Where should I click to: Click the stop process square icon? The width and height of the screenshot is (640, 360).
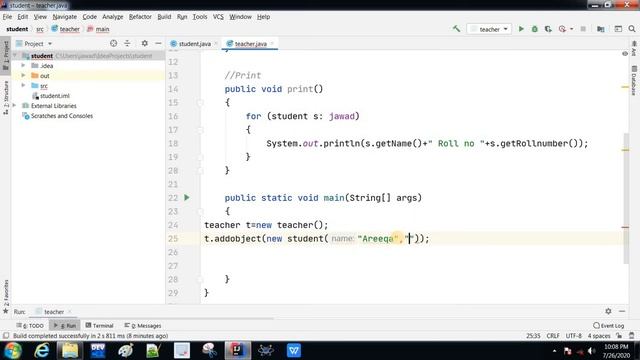(x=583, y=29)
